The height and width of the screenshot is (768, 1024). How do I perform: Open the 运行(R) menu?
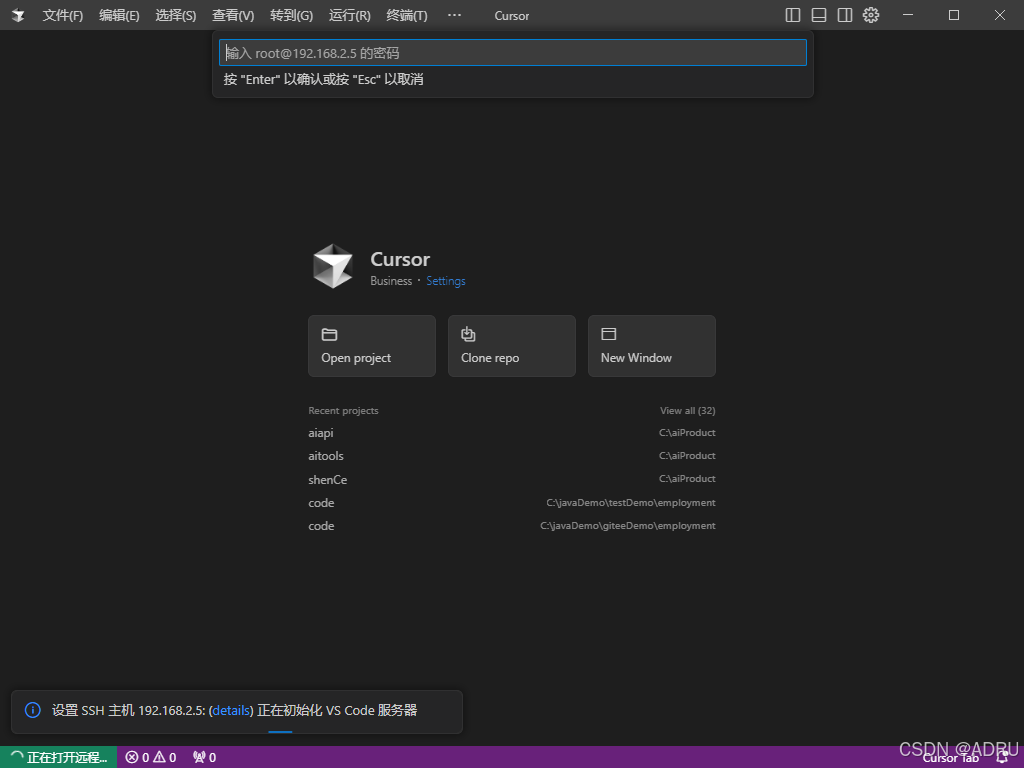pos(349,16)
